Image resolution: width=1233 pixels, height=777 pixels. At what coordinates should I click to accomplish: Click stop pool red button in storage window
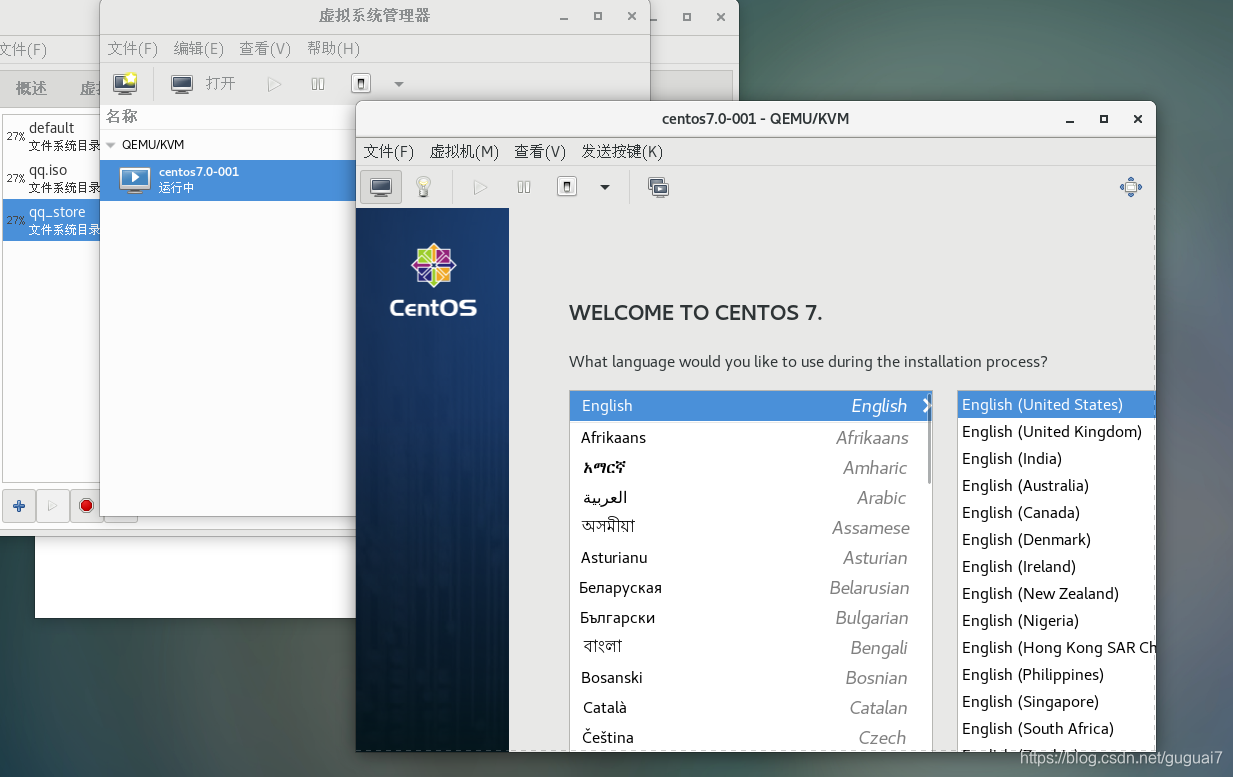86,506
